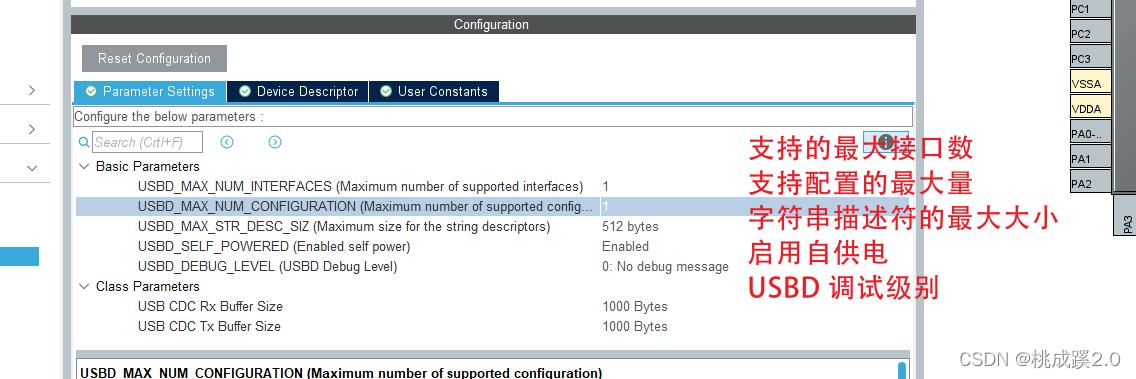Go to previous search result arrow

(x=227, y=142)
